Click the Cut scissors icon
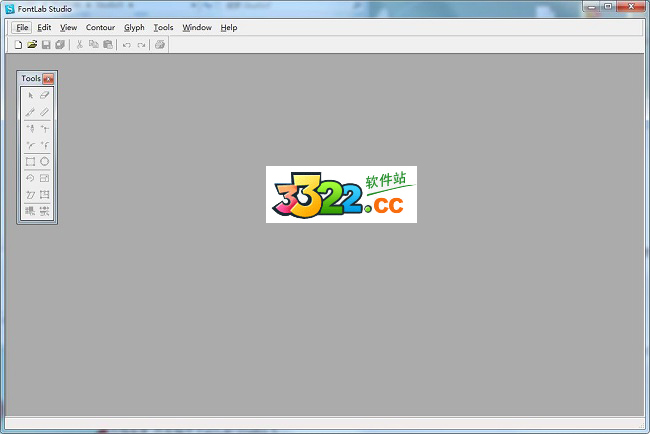 click(x=80, y=45)
